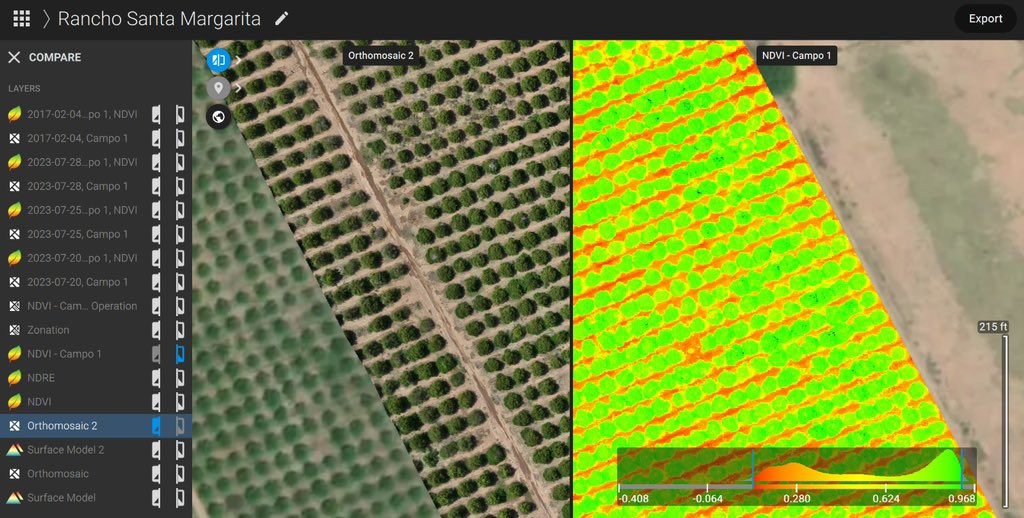Select the Surface Model layer name

(x=61, y=498)
